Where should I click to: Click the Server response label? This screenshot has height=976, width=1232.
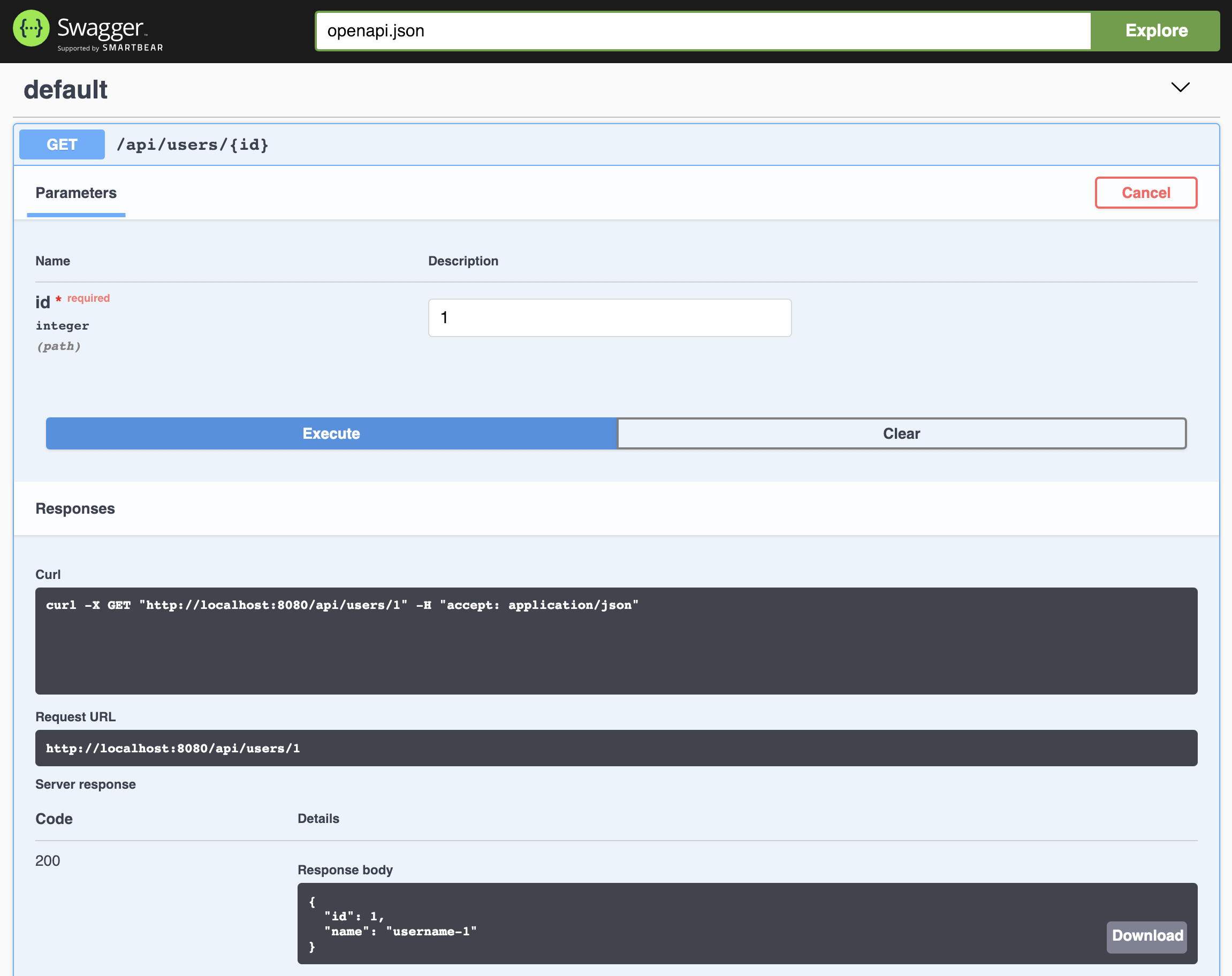(86, 784)
